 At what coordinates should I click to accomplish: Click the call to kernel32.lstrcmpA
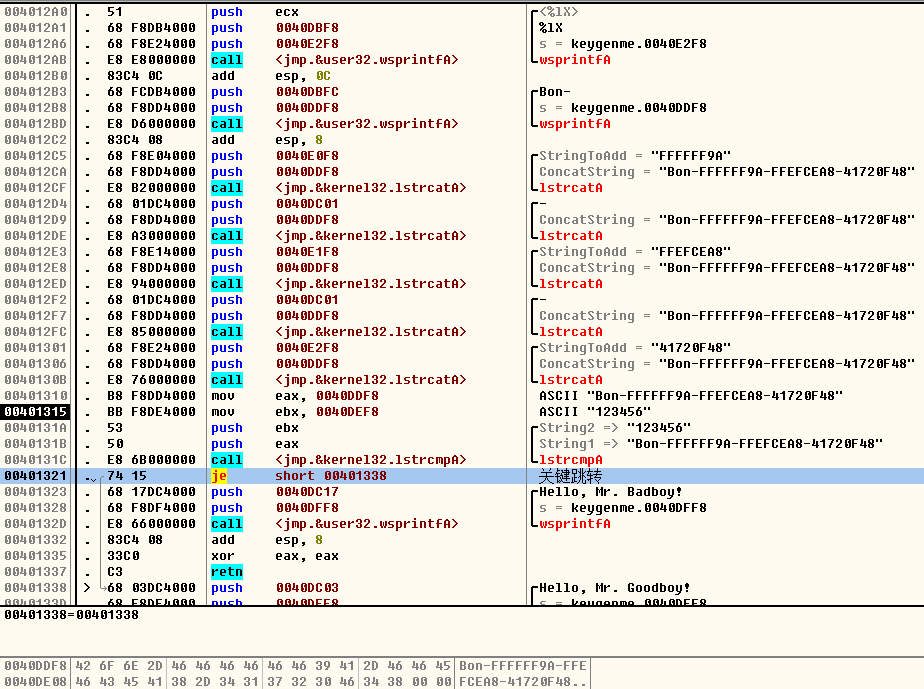[338, 459]
